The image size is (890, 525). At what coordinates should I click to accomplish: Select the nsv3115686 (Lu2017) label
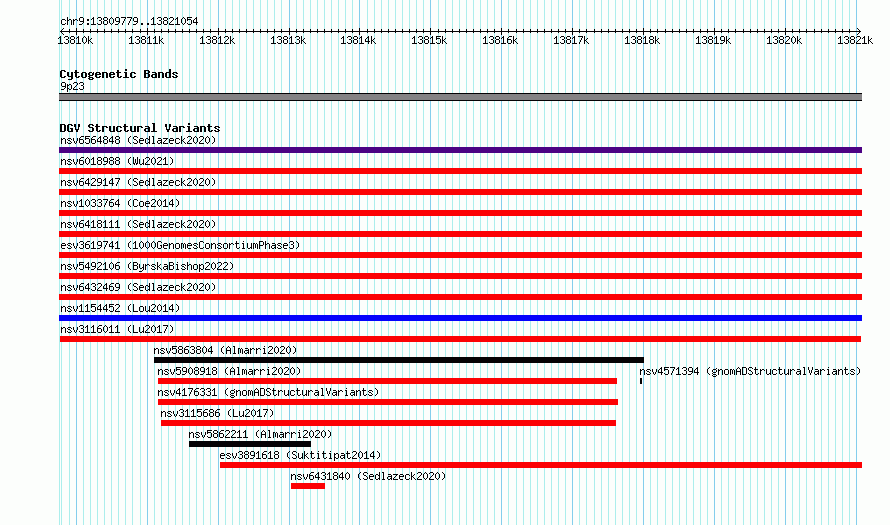click(217, 413)
